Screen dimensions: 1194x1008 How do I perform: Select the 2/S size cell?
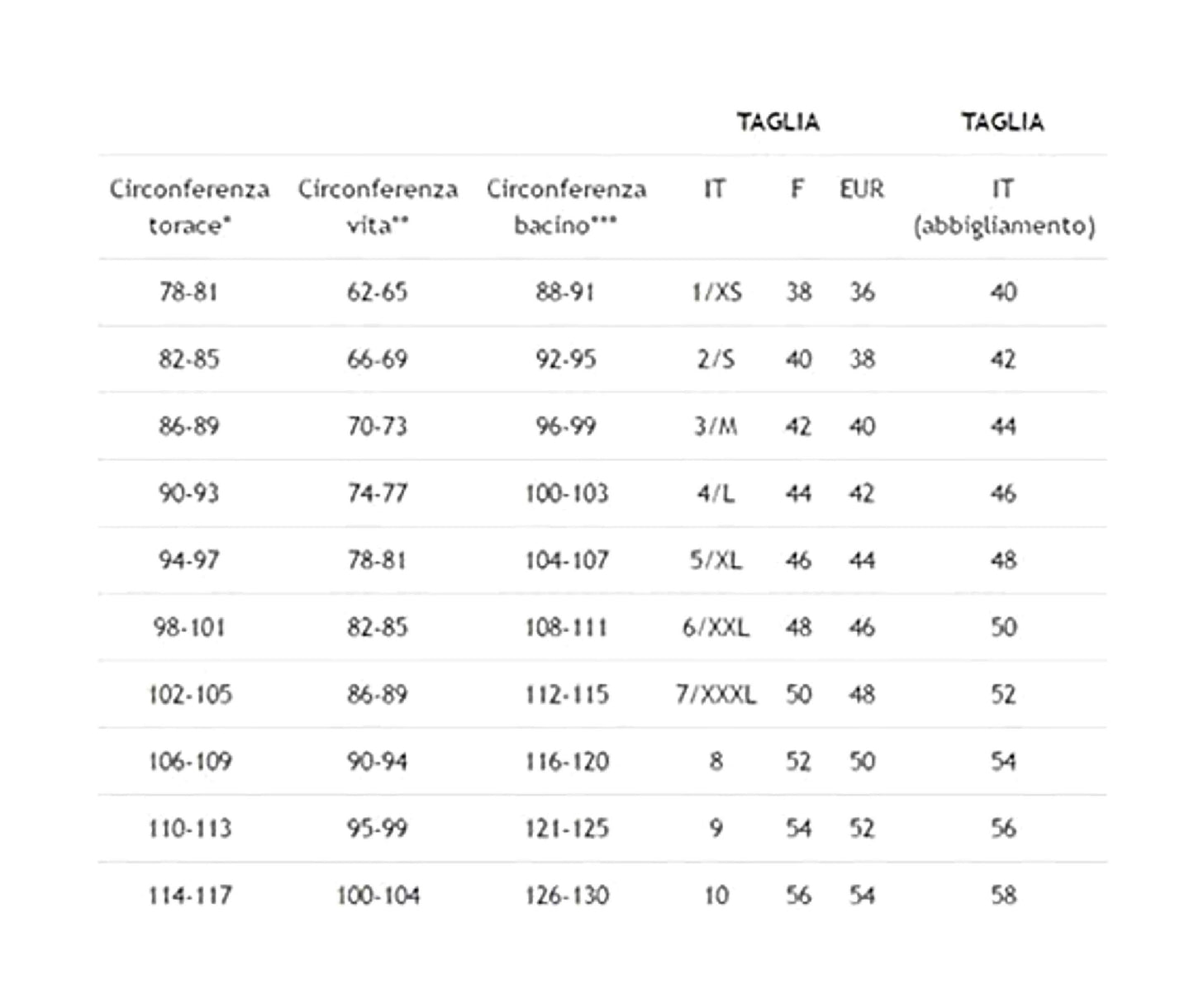[x=716, y=359]
